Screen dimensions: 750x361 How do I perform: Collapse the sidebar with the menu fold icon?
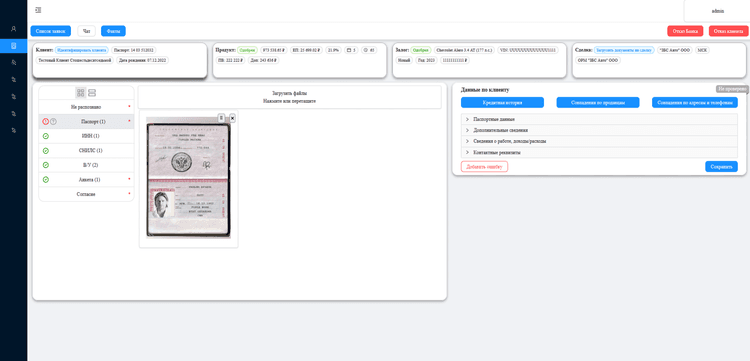(x=38, y=10)
